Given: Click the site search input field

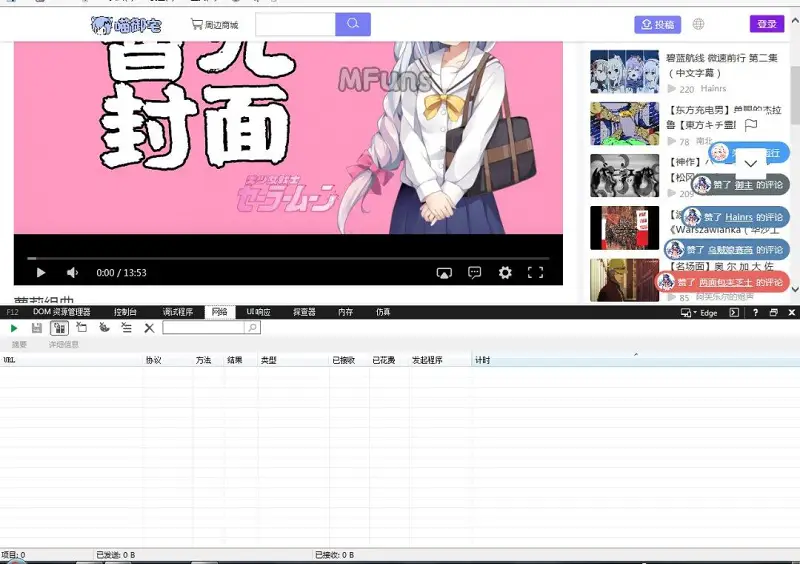Looking at the screenshot, I should tap(295, 24).
